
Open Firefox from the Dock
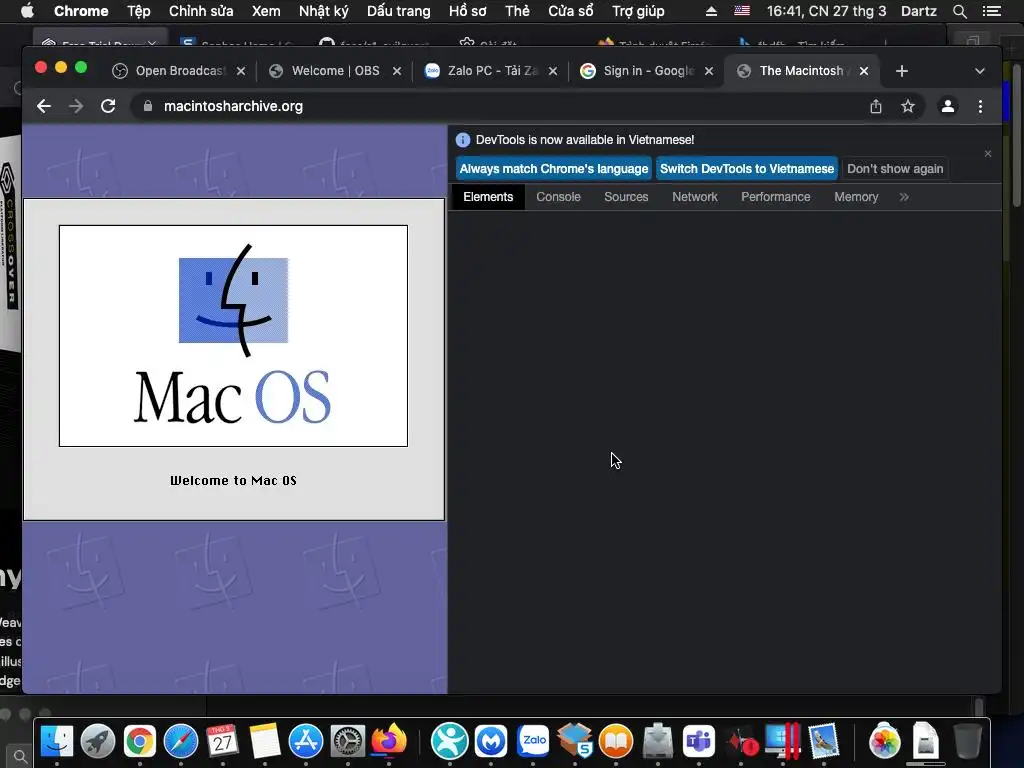point(389,741)
